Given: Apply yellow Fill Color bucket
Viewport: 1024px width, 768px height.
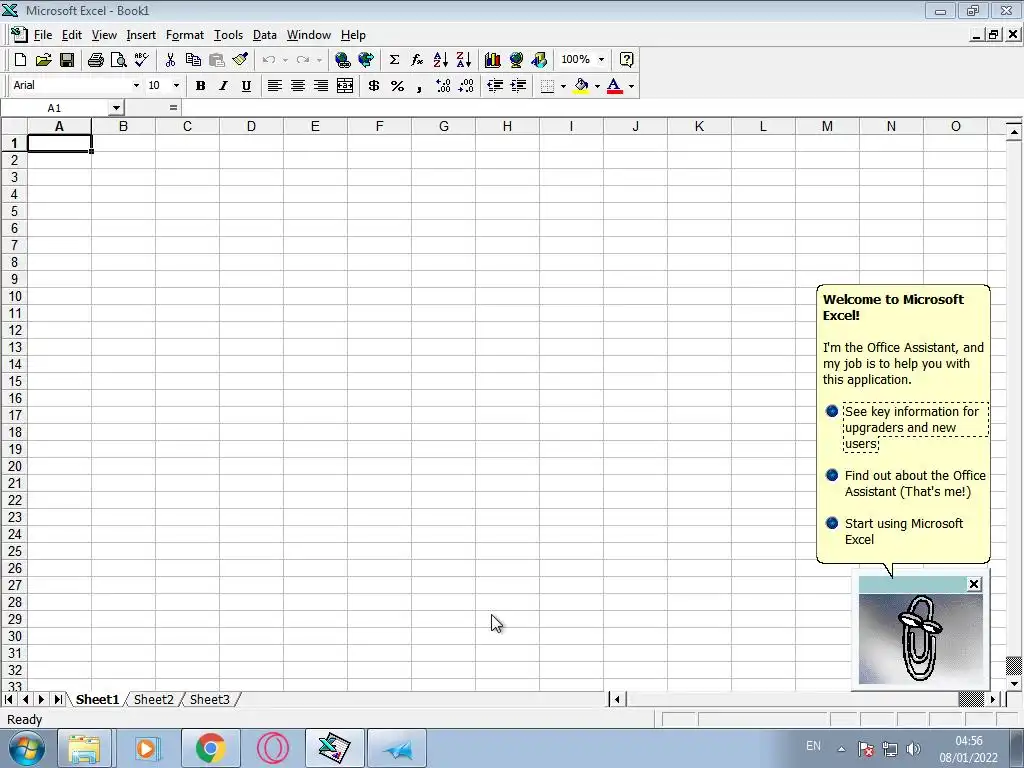Looking at the screenshot, I should [x=581, y=86].
